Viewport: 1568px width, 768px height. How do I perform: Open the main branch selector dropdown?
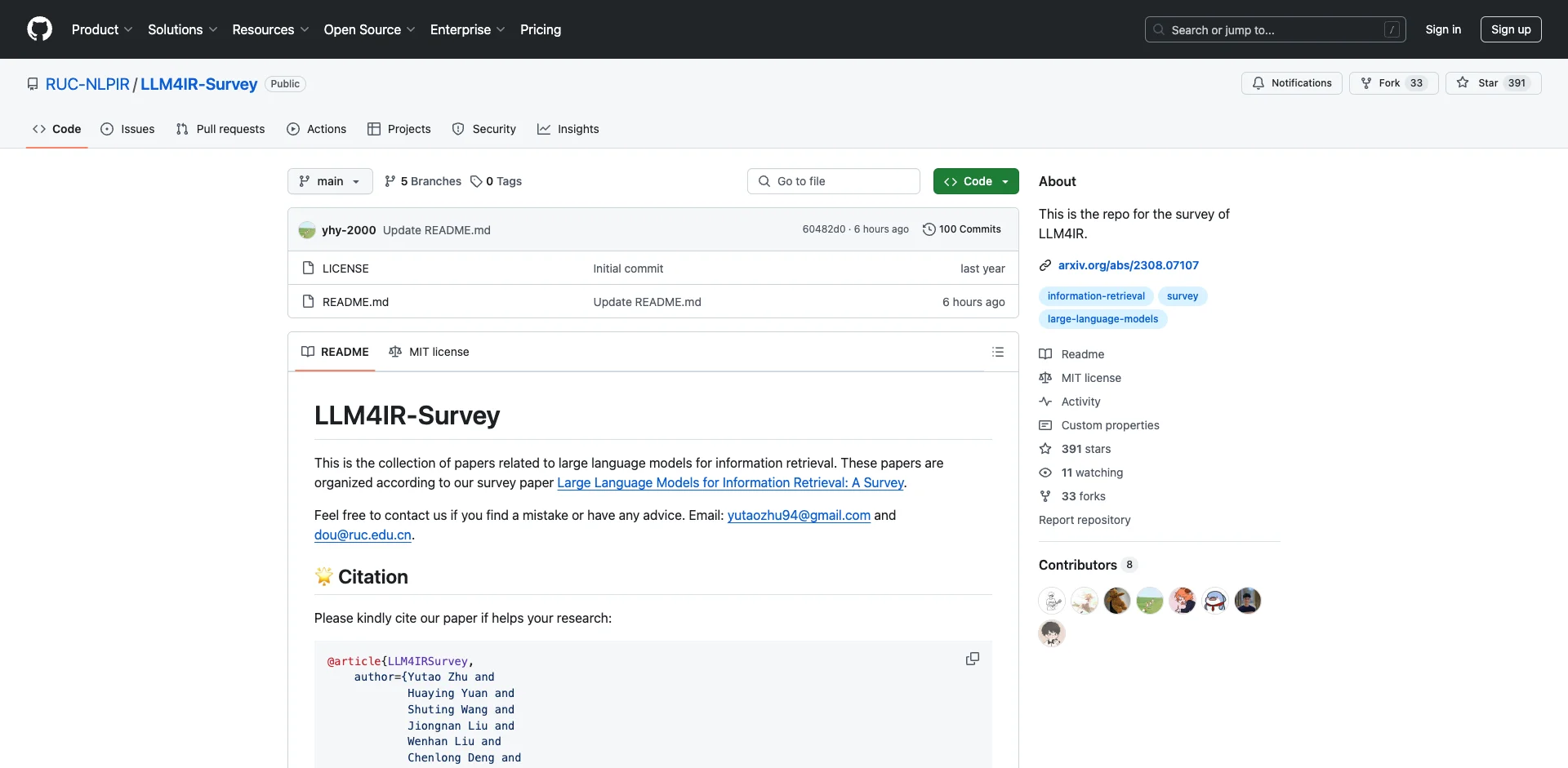pyautogui.click(x=330, y=181)
